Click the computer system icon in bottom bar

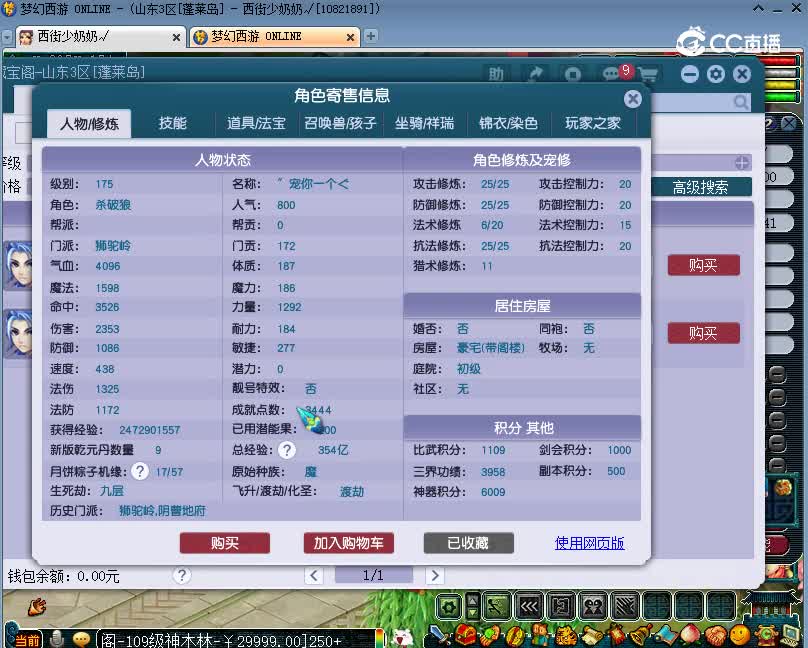tap(790, 636)
